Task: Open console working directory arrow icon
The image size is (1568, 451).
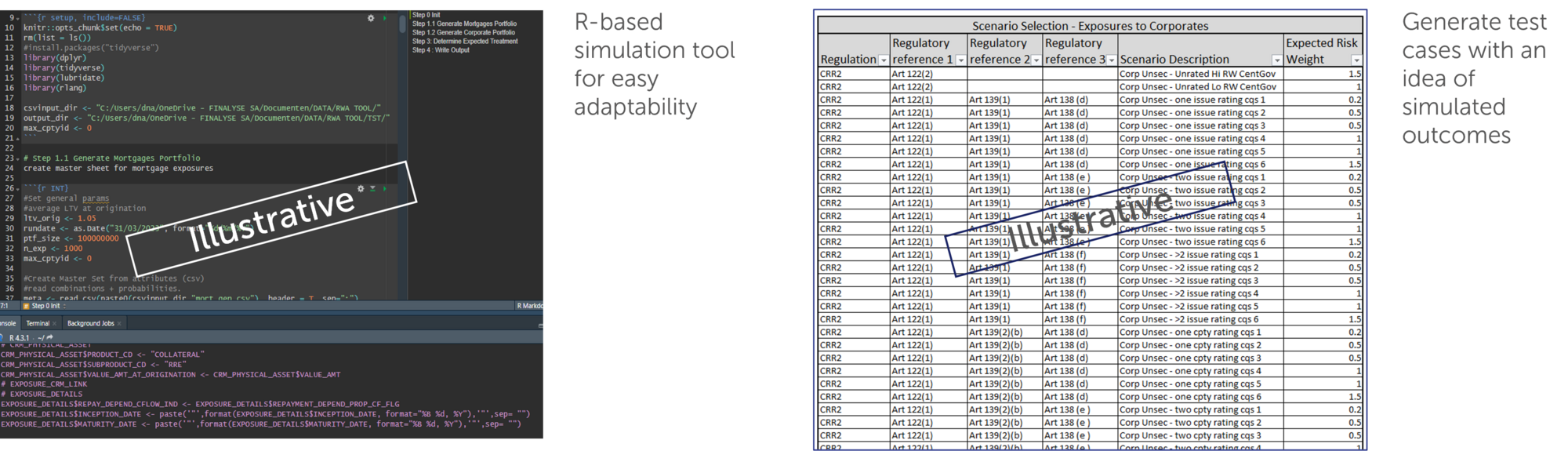Action: pos(50,338)
